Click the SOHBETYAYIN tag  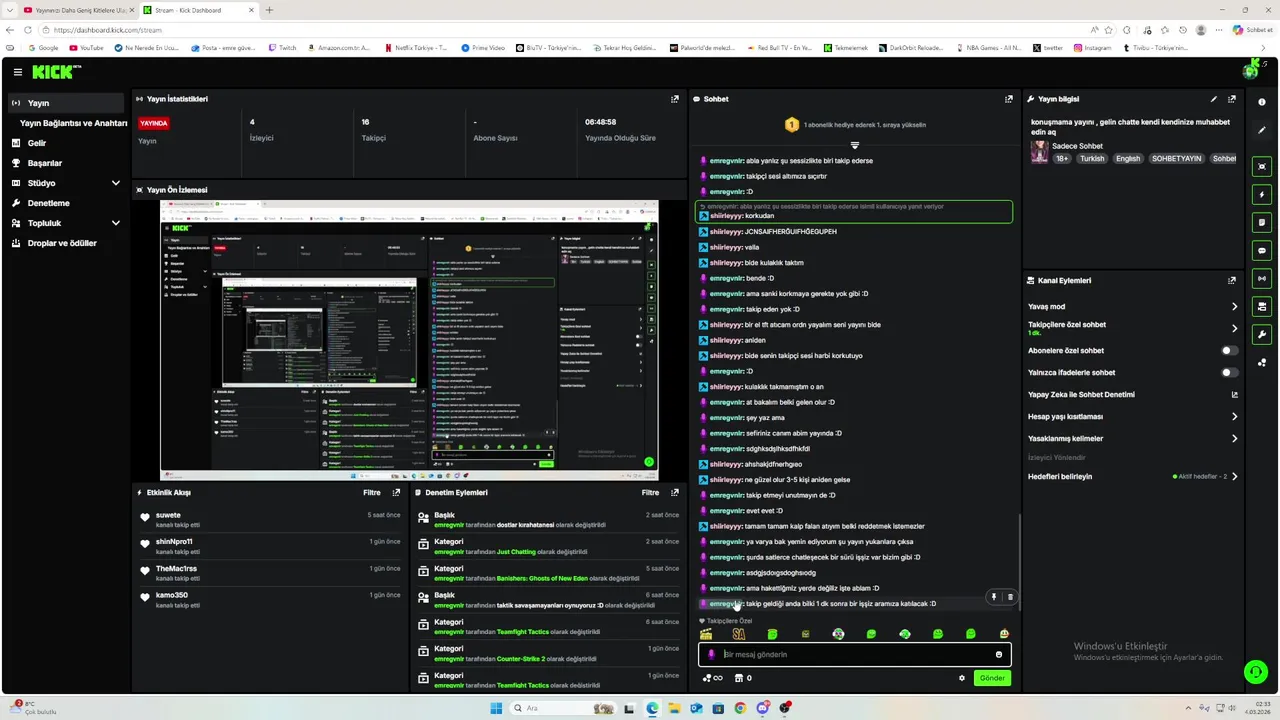[1176, 158]
